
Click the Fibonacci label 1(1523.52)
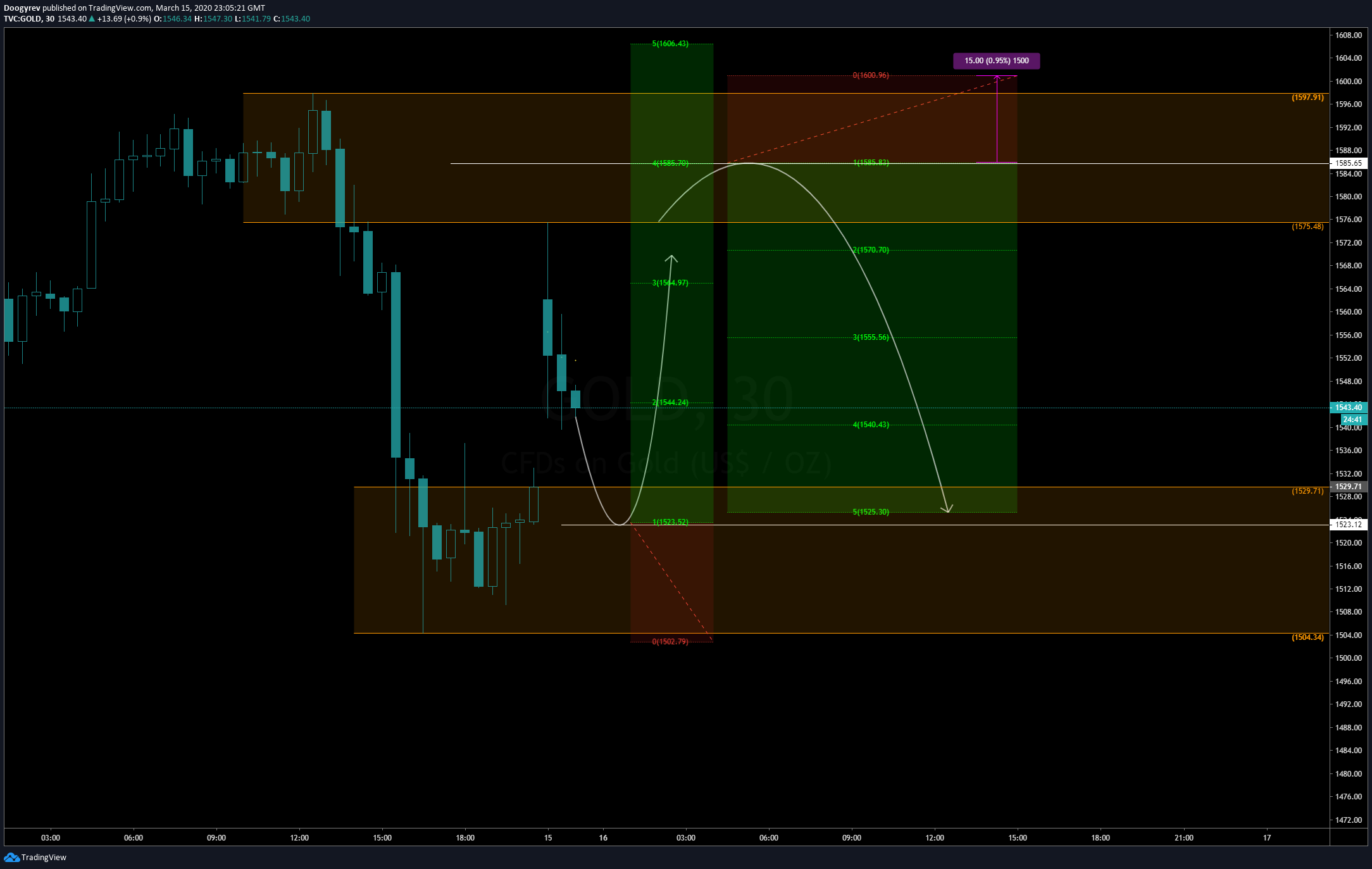[x=670, y=522]
